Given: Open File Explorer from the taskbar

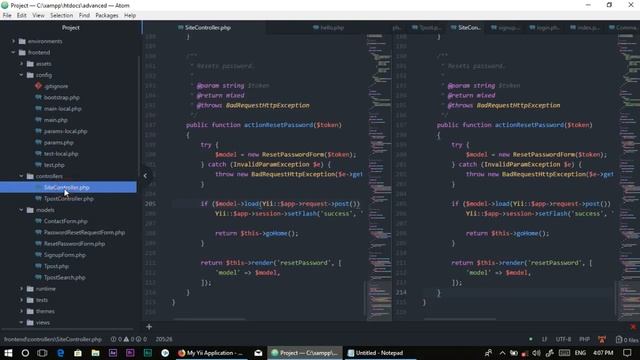Looking at the screenshot, I should [96, 353].
